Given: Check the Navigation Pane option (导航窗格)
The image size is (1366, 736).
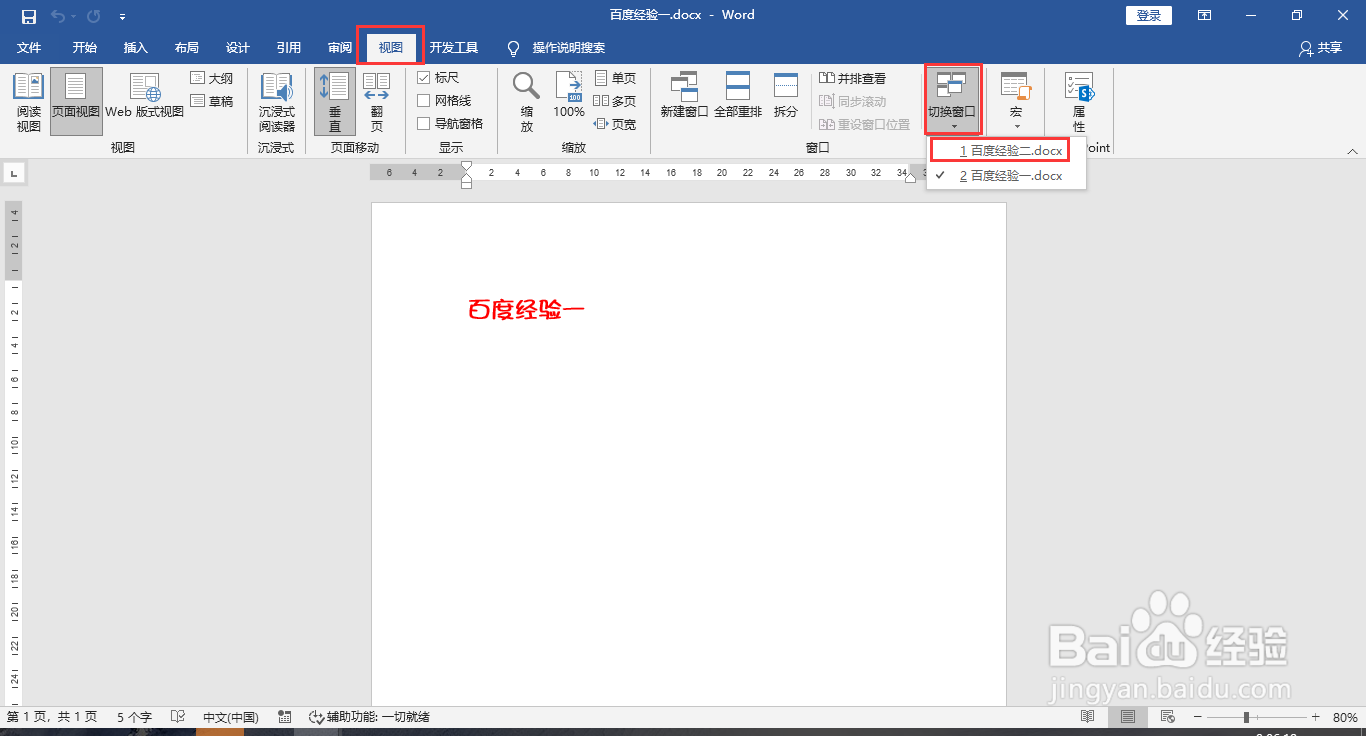Looking at the screenshot, I should (424, 123).
